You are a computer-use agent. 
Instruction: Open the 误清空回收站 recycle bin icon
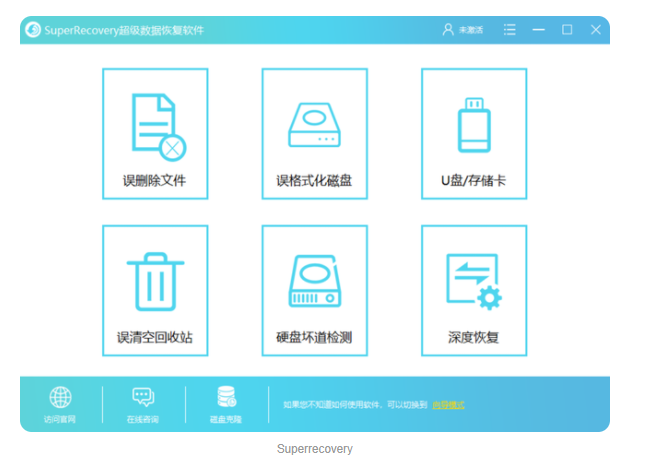155,281
